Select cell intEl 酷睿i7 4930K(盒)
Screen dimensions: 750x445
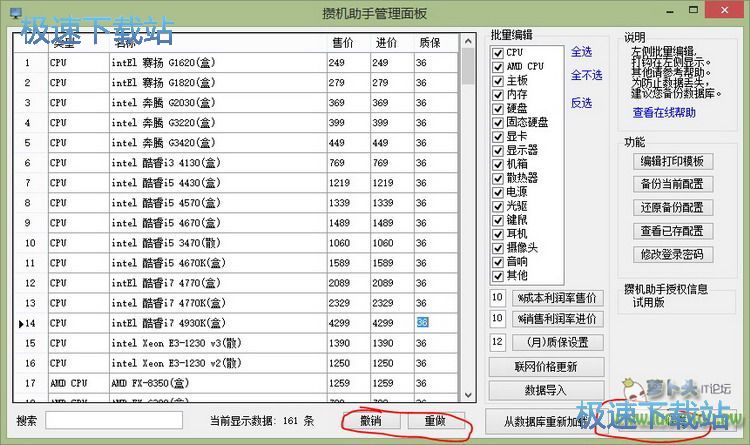click(218, 323)
